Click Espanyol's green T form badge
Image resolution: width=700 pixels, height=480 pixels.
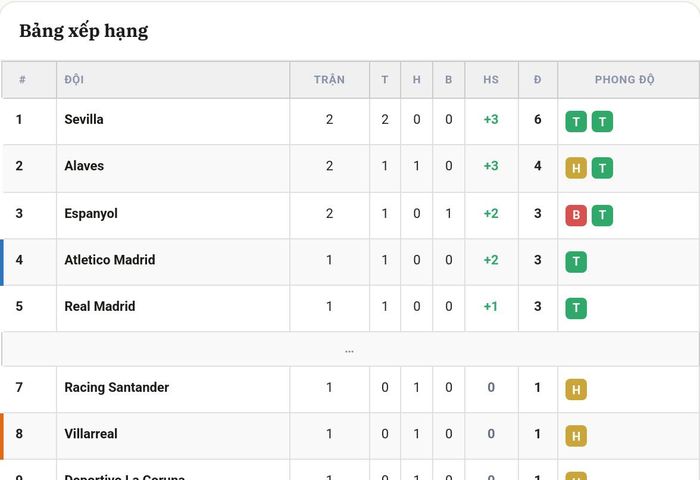602,215
